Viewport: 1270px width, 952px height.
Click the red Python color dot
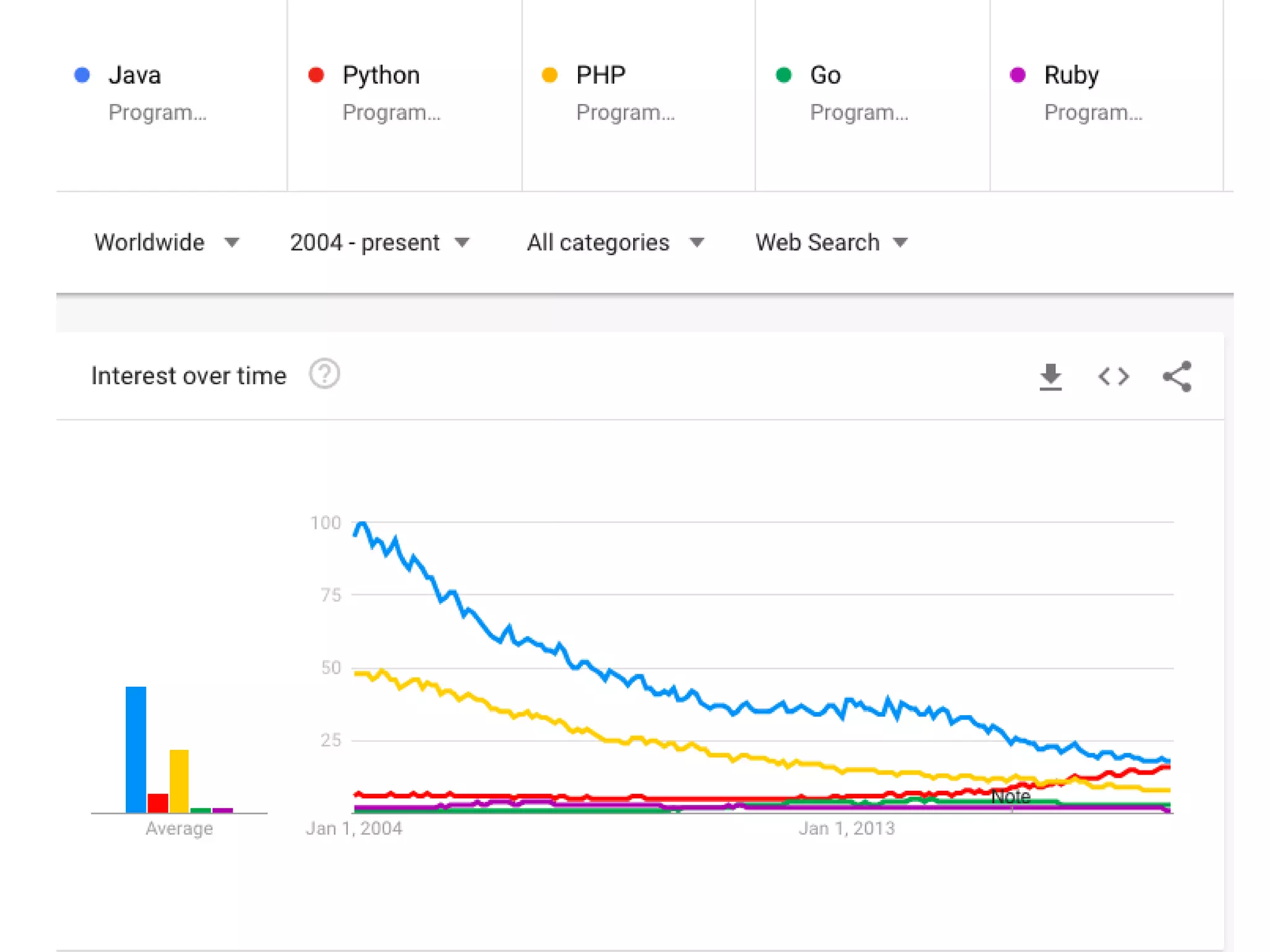click(x=316, y=75)
